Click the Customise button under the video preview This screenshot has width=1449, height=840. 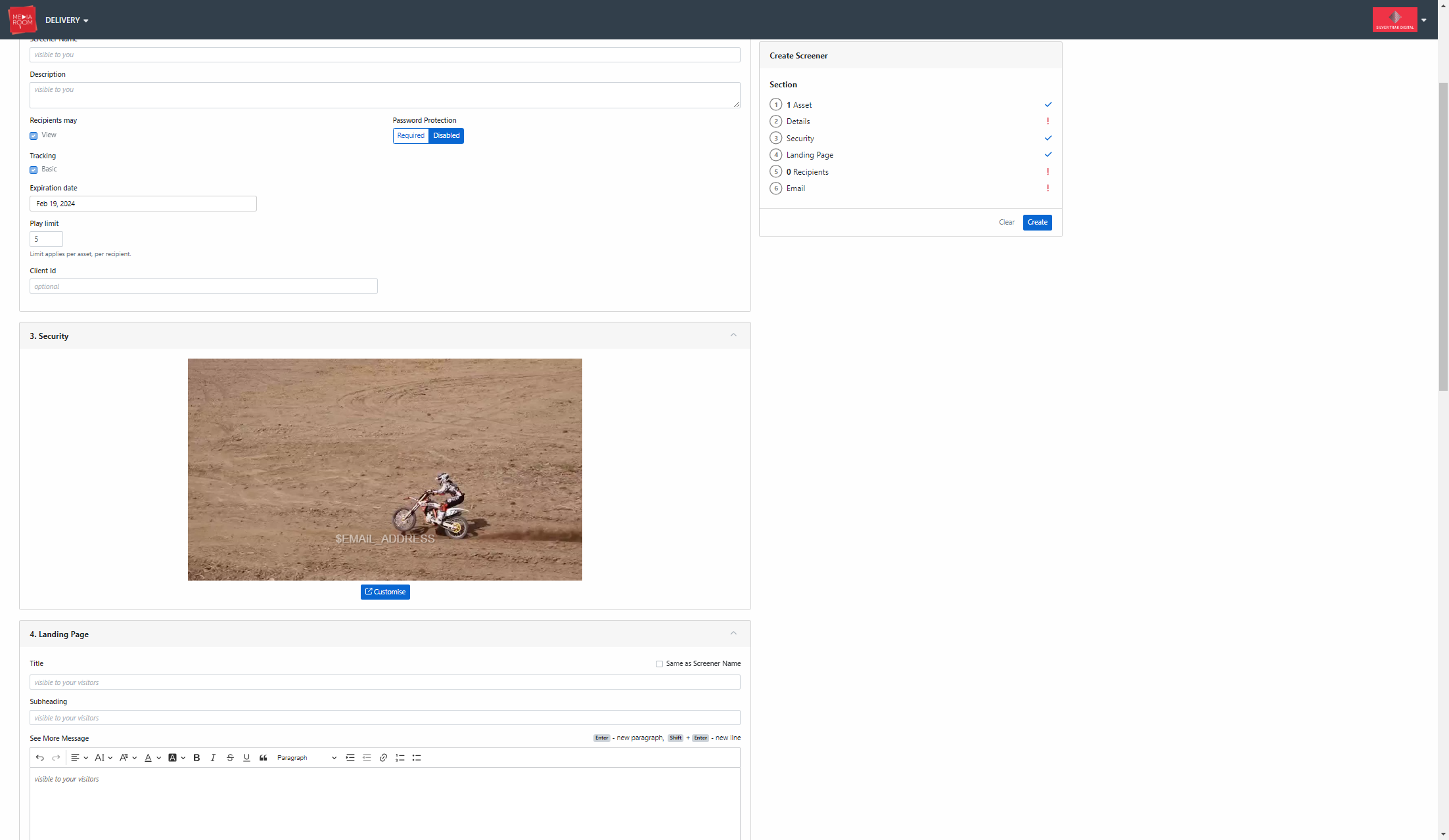click(385, 592)
